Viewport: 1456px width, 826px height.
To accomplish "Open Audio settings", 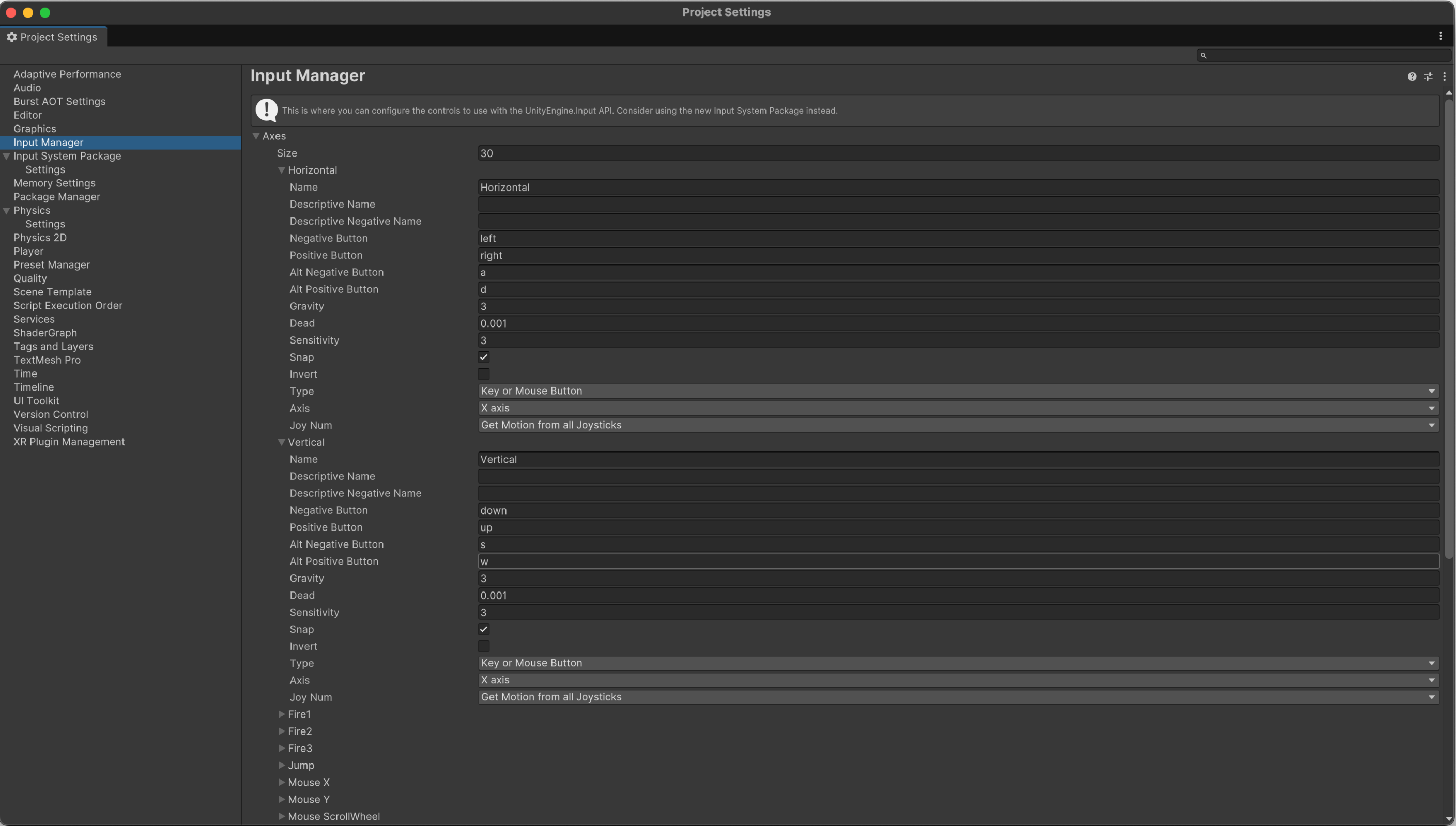I will coord(27,88).
